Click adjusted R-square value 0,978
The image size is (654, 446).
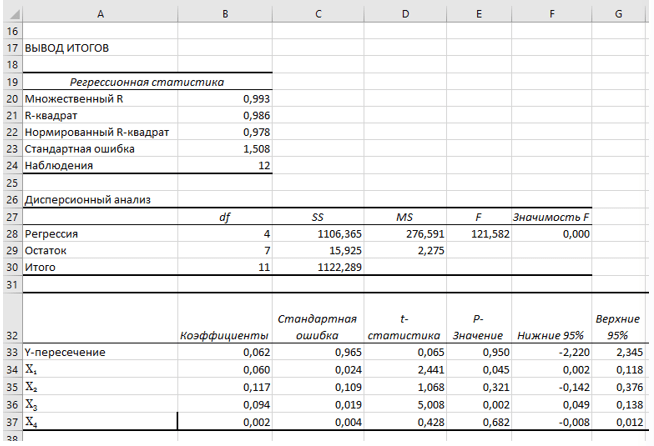point(225,132)
